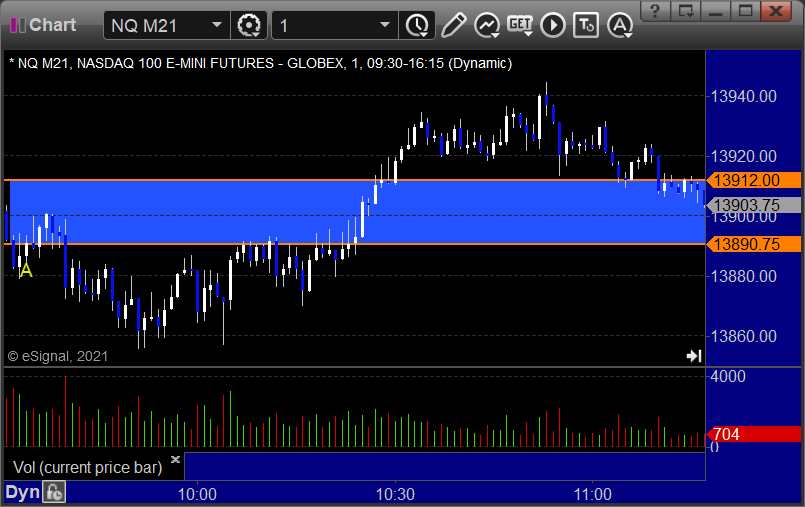805x507 pixels.
Task: Click the window detach icon in title bar
Action: point(685,10)
